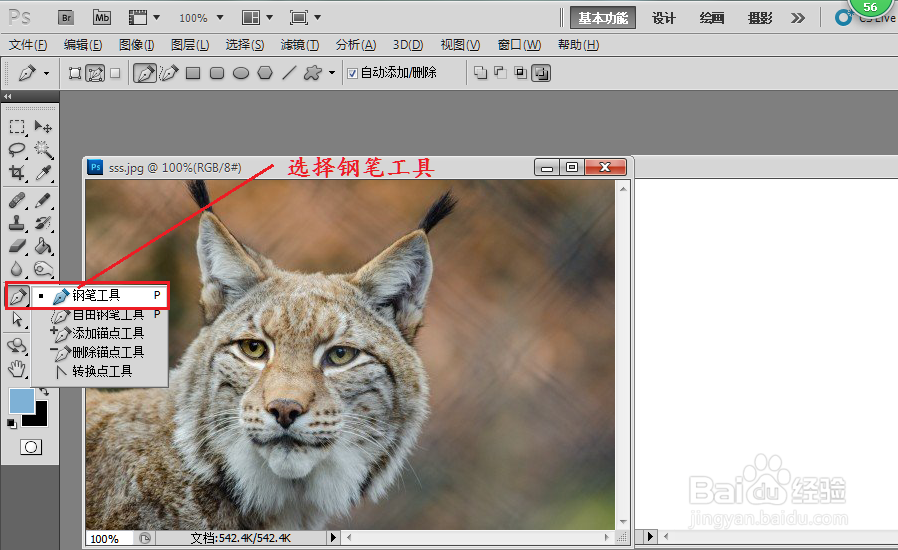Select Intersect path areas option

coord(521,73)
